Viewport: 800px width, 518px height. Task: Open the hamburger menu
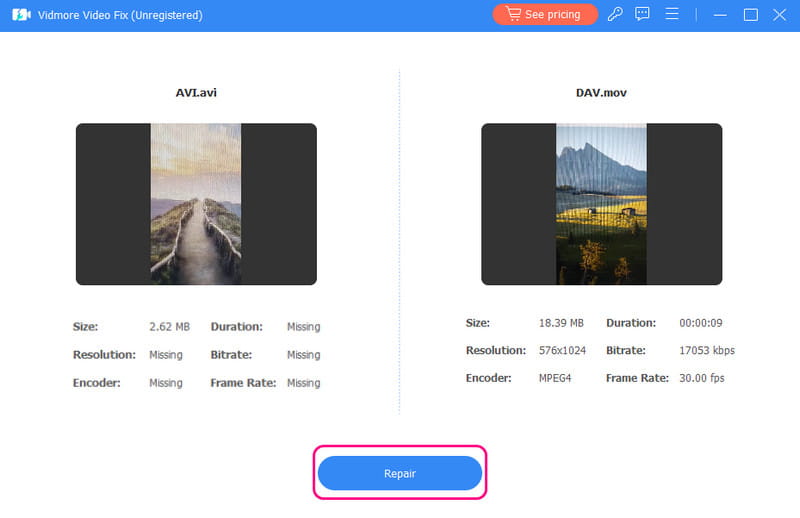(672, 15)
